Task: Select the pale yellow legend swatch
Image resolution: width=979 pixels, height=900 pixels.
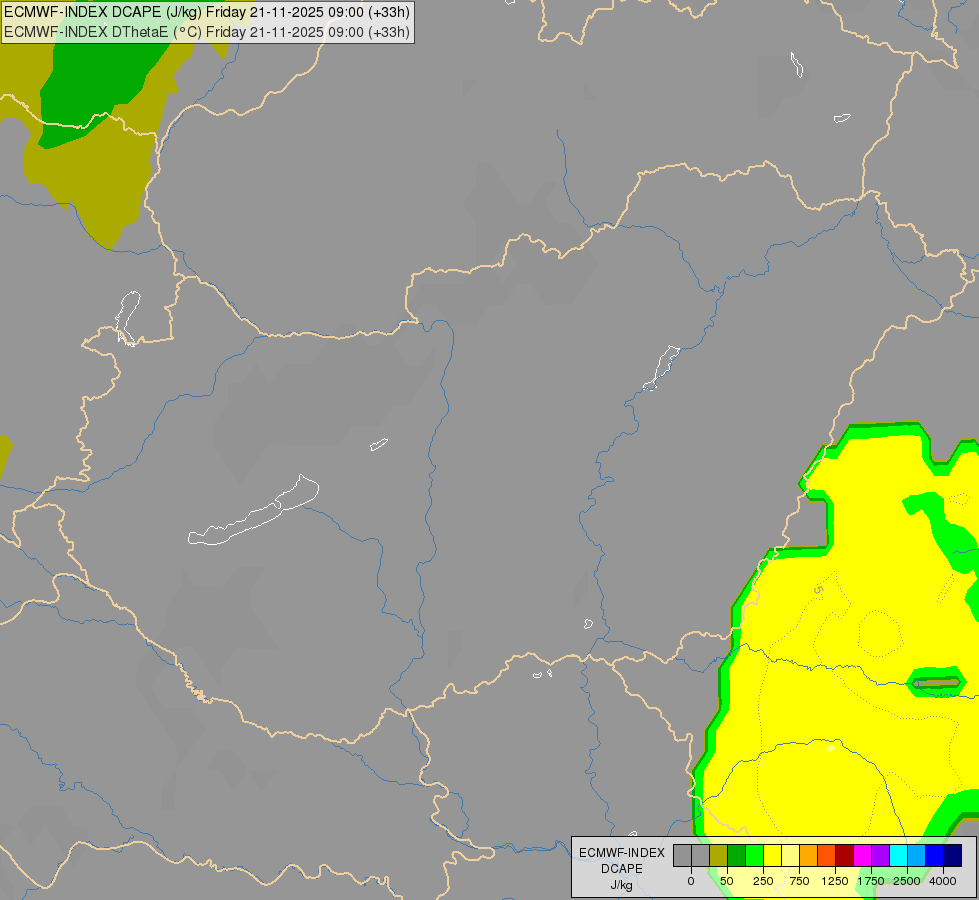Action: click(x=791, y=855)
